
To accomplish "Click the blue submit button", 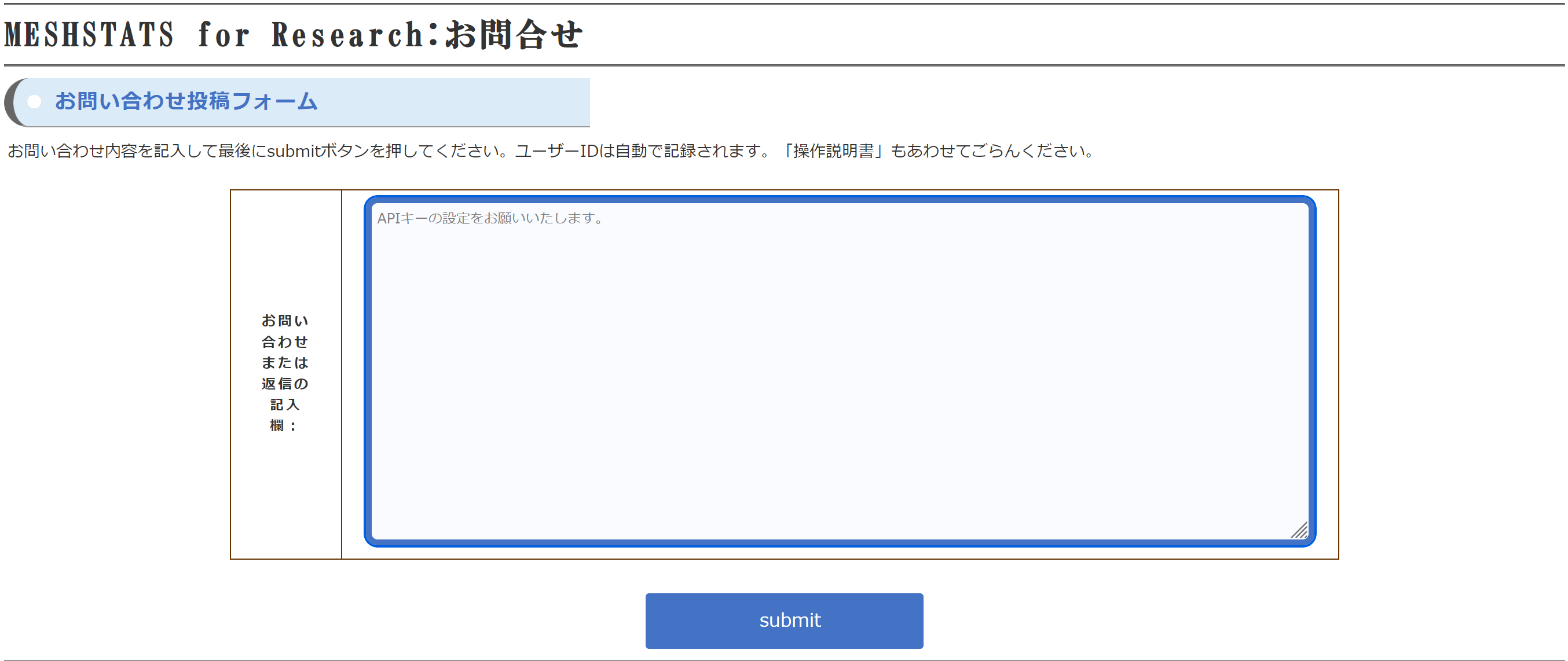I will 784,620.
